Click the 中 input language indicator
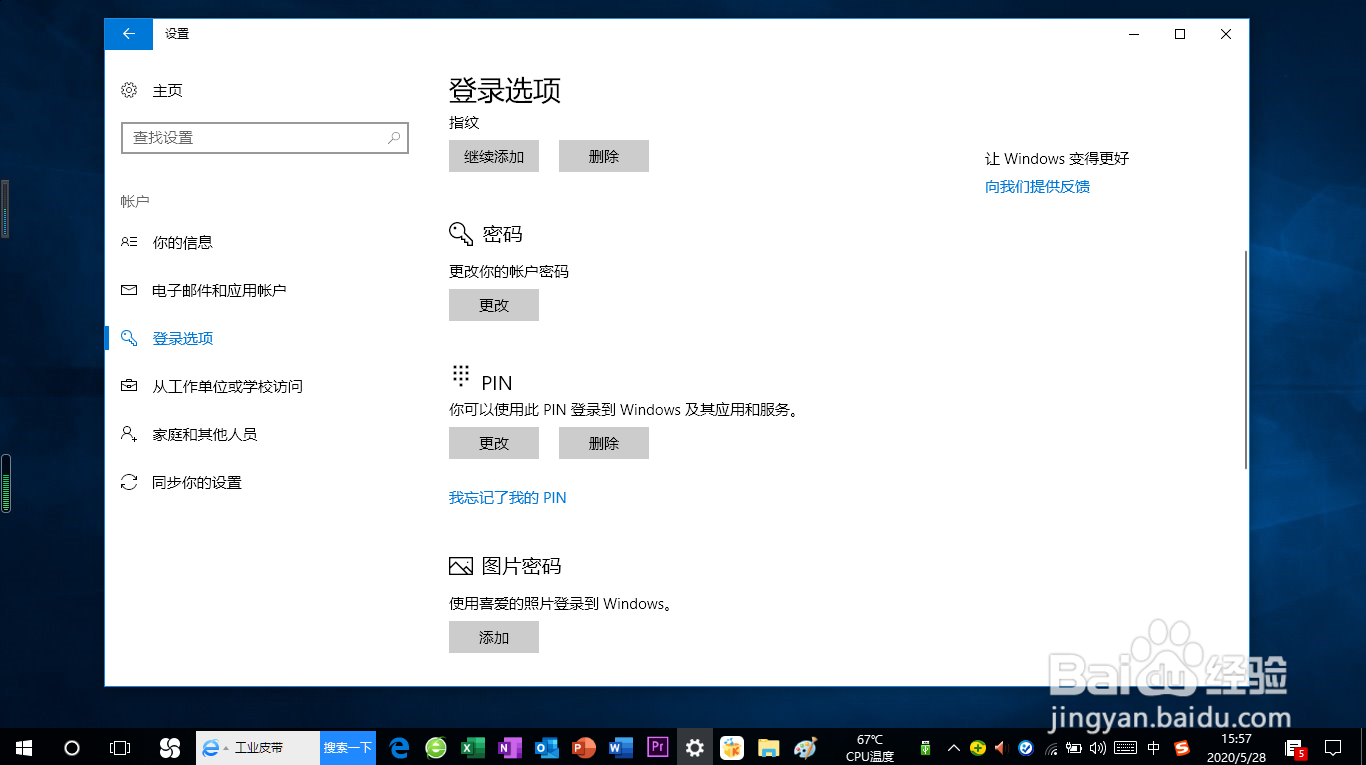Viewport: 1366px width, 765px height. pos(1154,747)
